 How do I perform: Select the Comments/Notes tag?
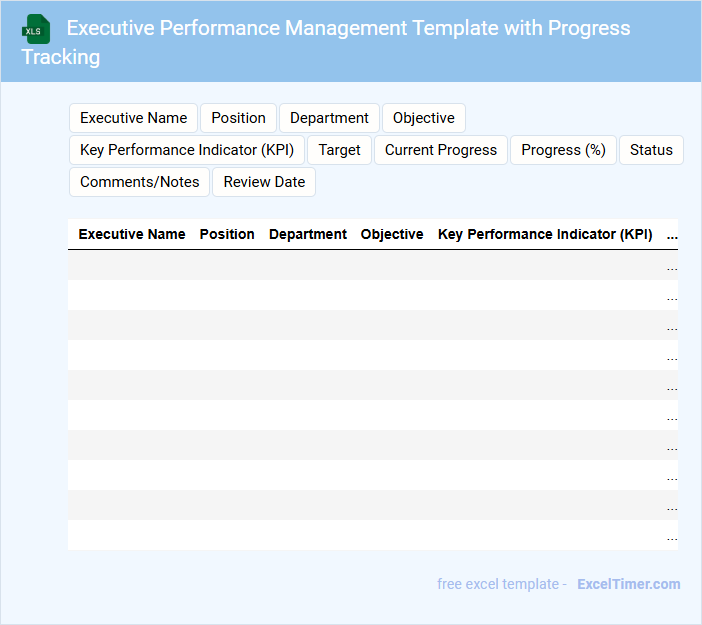tap(139, 182)
